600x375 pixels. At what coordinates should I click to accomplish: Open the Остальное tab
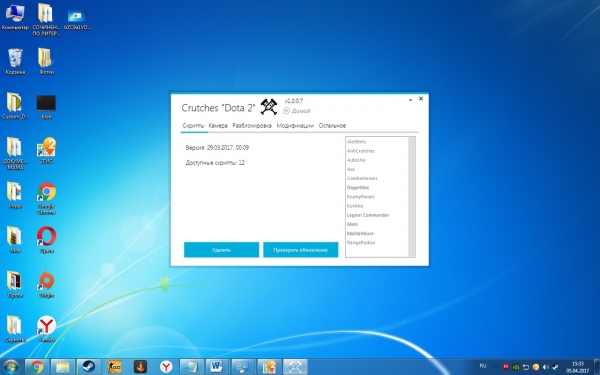pos(332,126)
